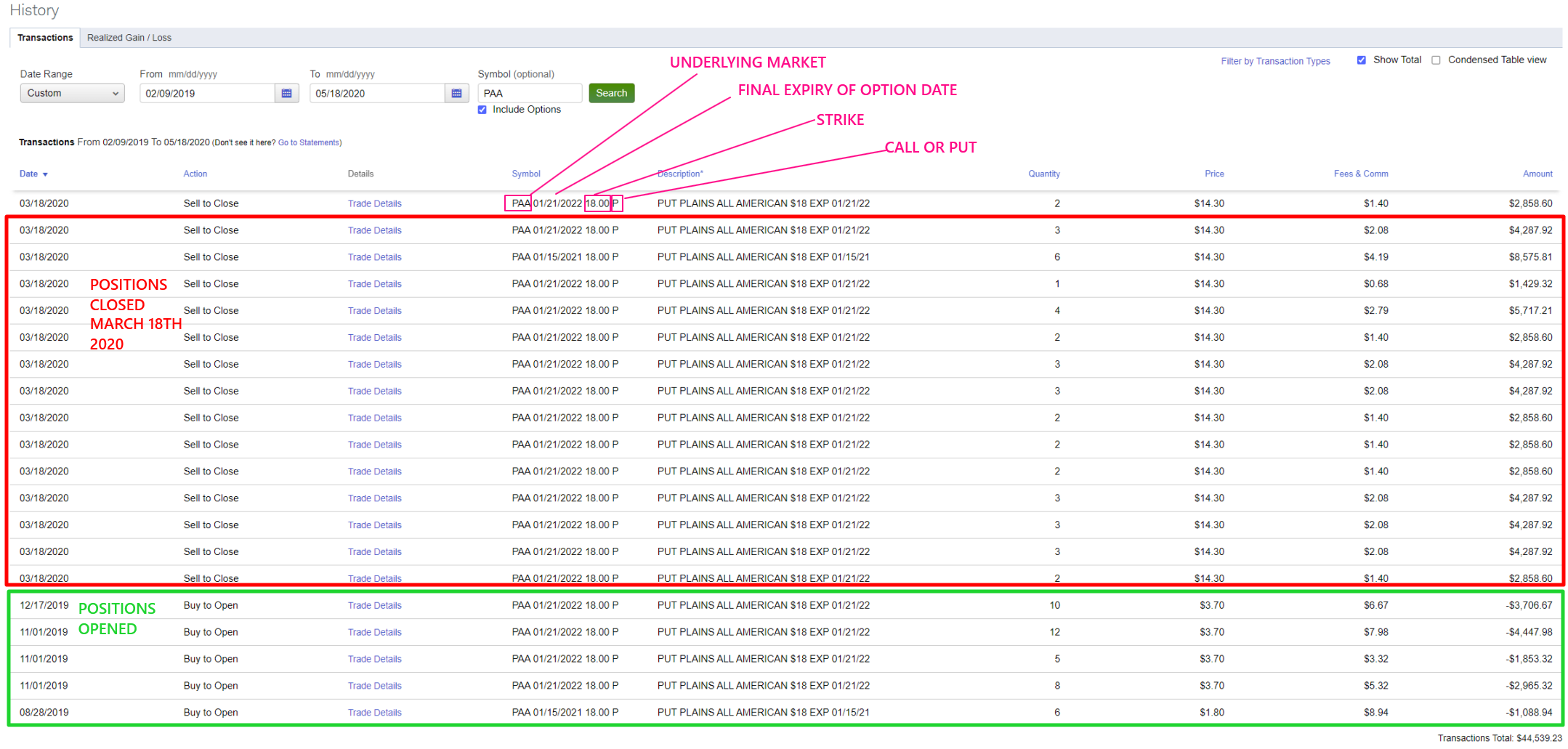Select the Transactions tab
The image size is (1568, 749).
(x=45, y=38)
